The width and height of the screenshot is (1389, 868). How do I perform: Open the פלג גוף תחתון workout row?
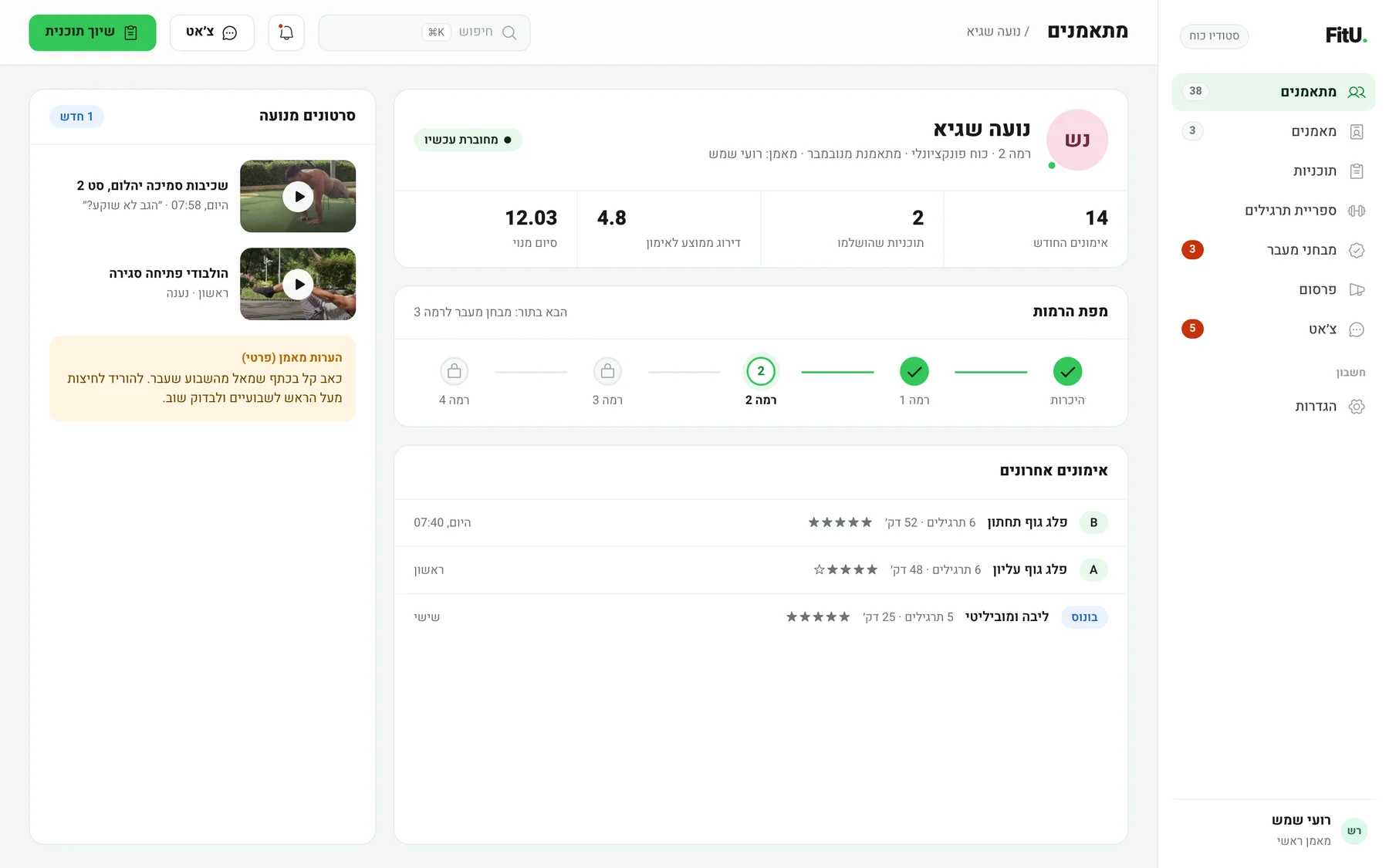click(761, 522)
